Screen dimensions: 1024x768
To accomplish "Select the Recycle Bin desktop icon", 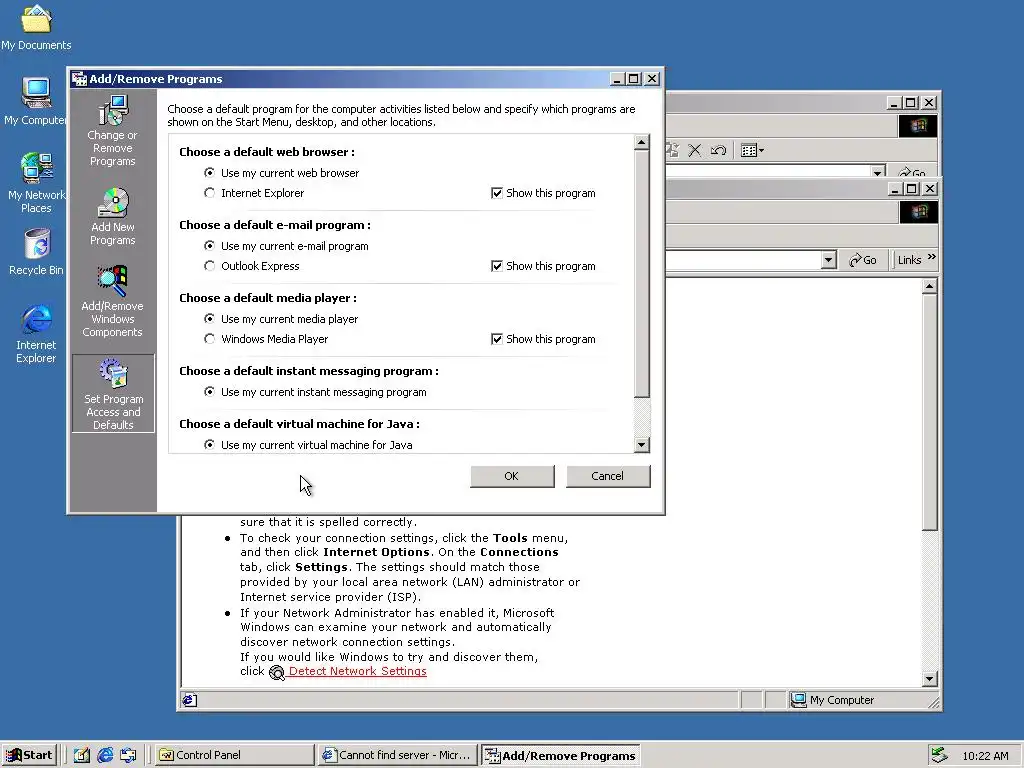I will (37, 251).
